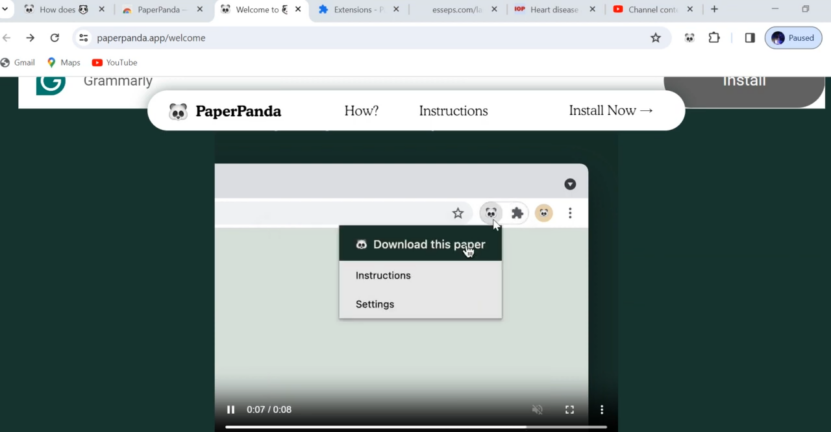Enter fullscreen for the demo video
Image resolution: width=831 pixels, height=432 pixels.
coord(569,410)
